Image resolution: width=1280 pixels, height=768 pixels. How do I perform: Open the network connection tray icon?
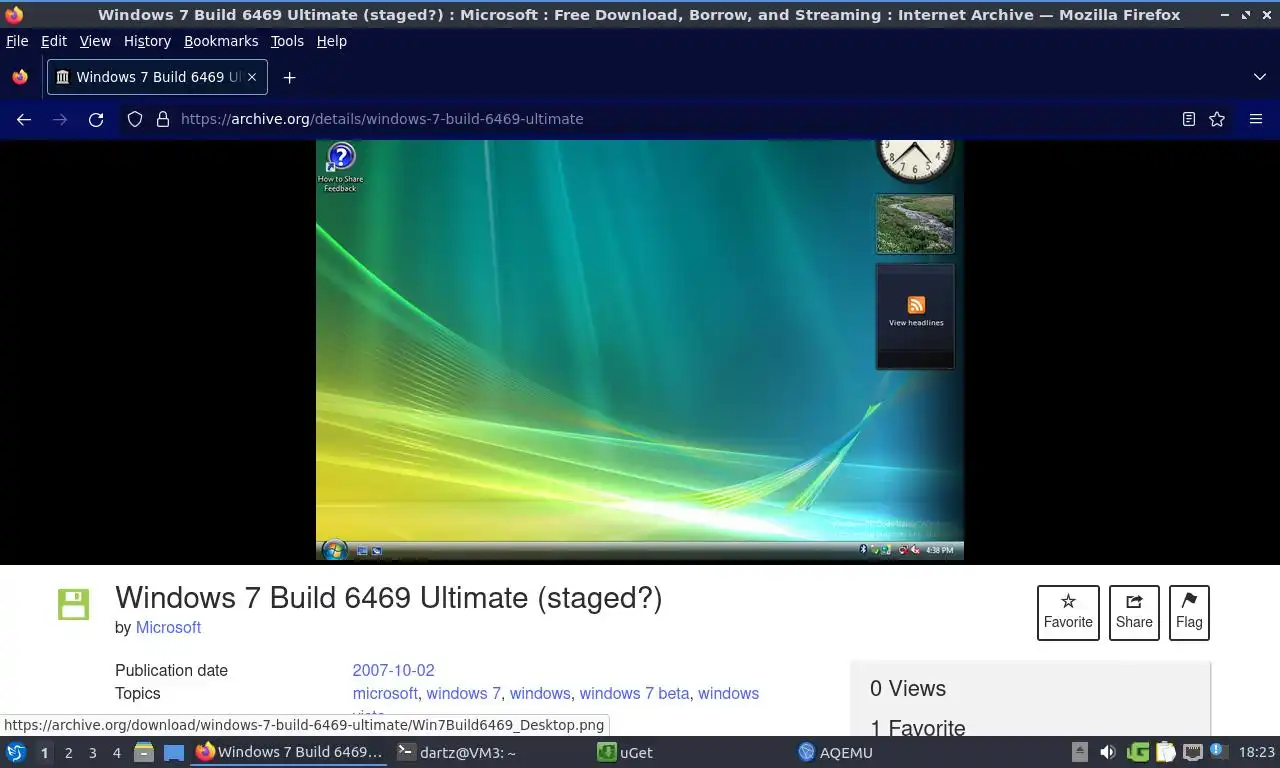point(1192,752)
